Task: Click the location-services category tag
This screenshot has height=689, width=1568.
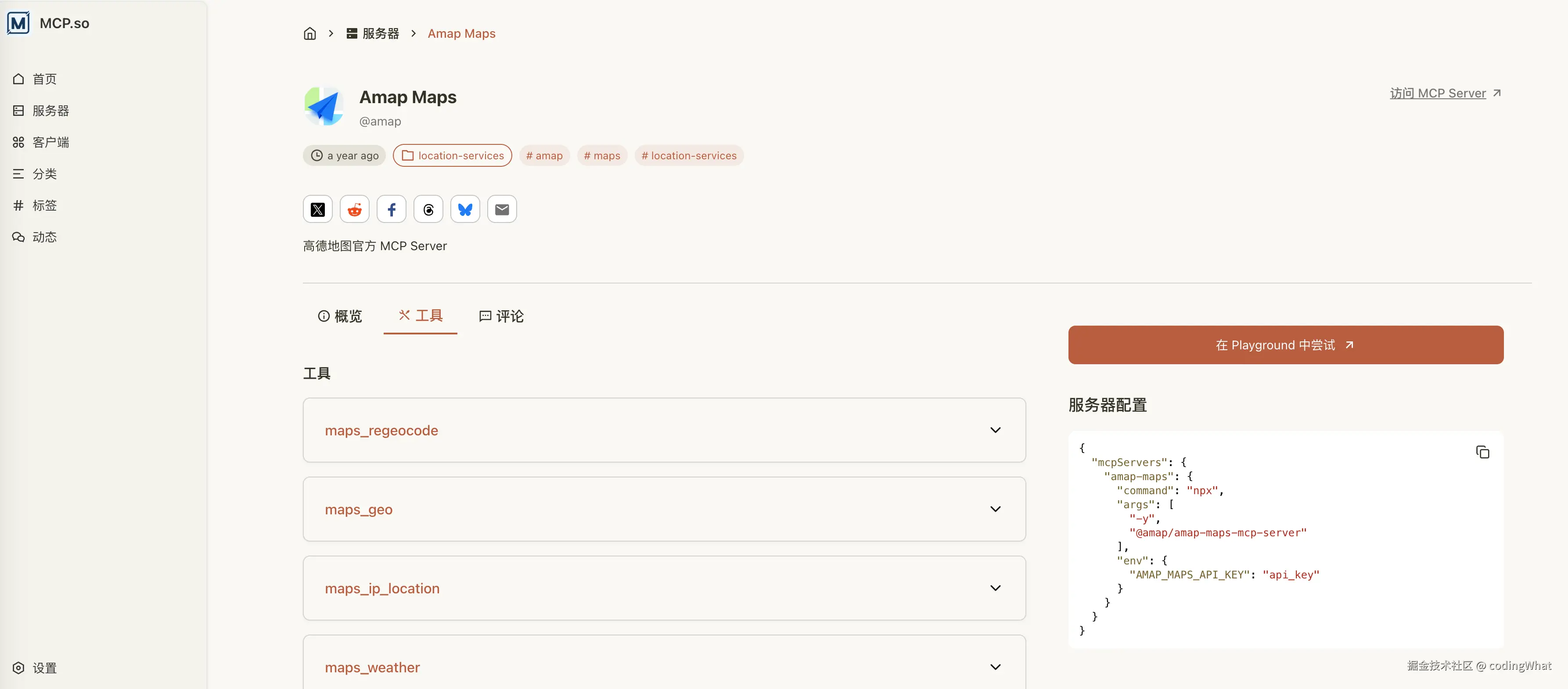Action: [x=452, y=156]
